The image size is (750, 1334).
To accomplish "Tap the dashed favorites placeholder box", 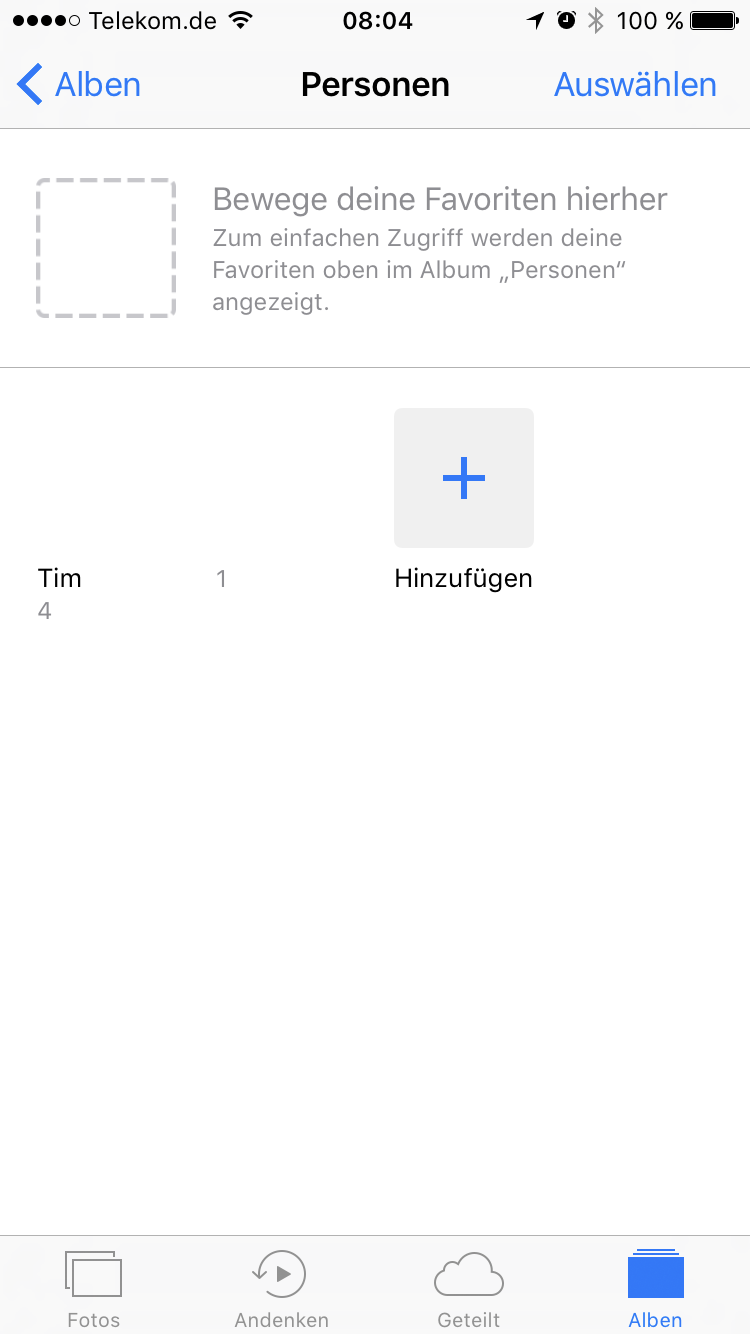I will click(x=106, y=248).
